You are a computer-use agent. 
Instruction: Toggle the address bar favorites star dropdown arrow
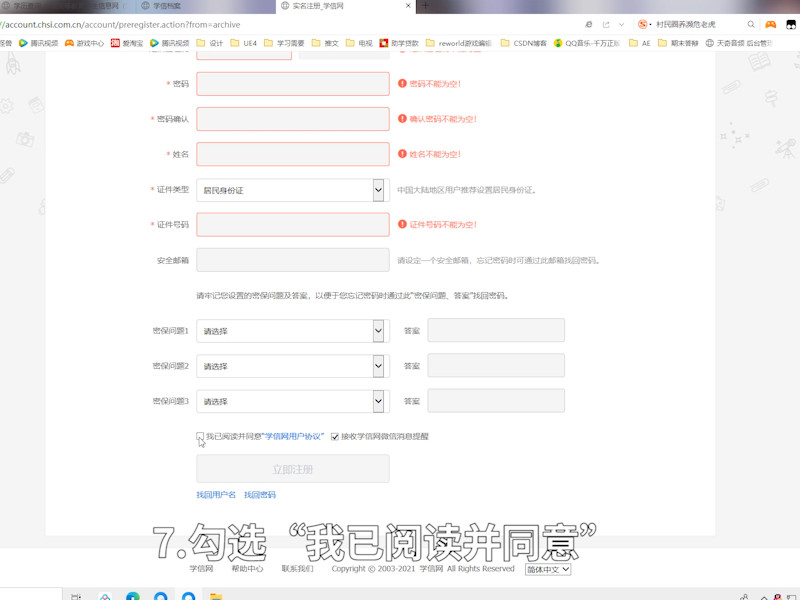click(621, 24)
